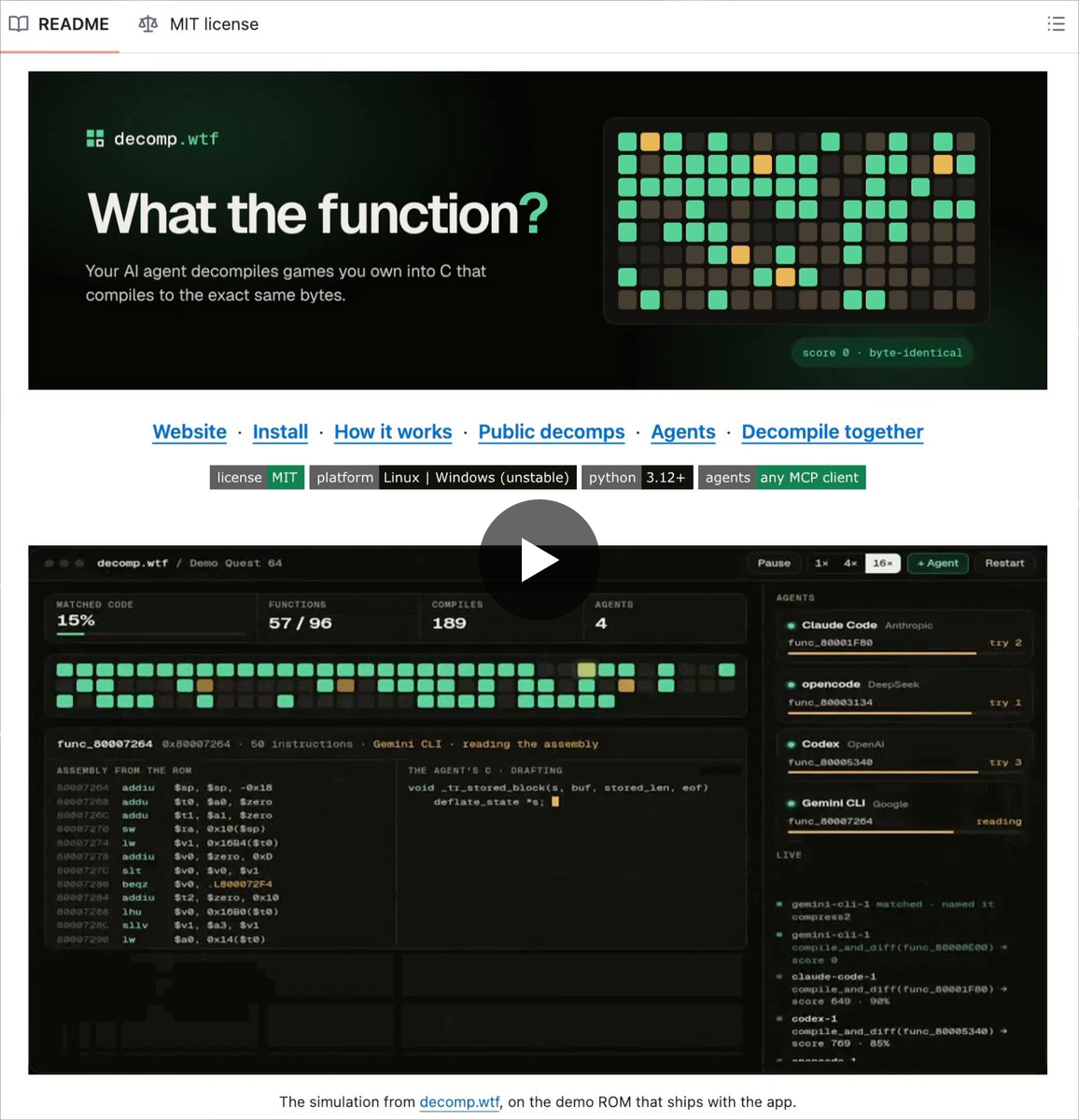The width and height of the screenshot is (1079, 1120).
Task: Click the What the function? headline
Action: (x=317, y=214)
